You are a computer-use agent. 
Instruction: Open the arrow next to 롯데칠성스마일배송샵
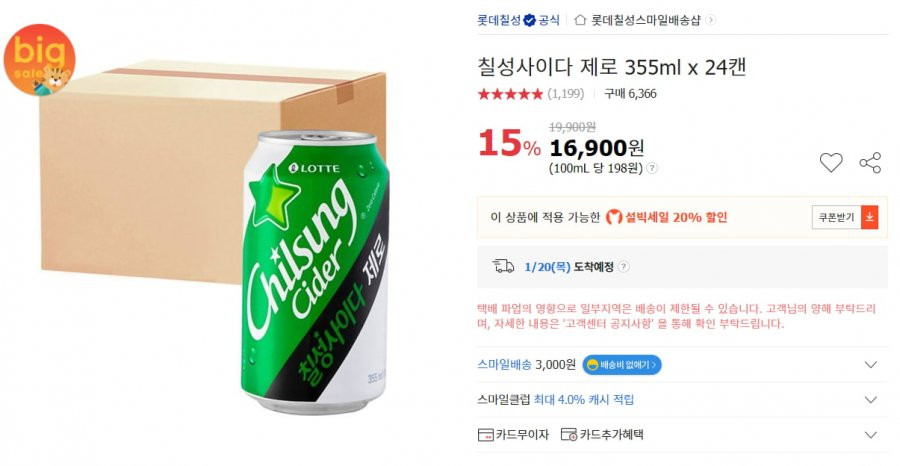click(711, 20)
